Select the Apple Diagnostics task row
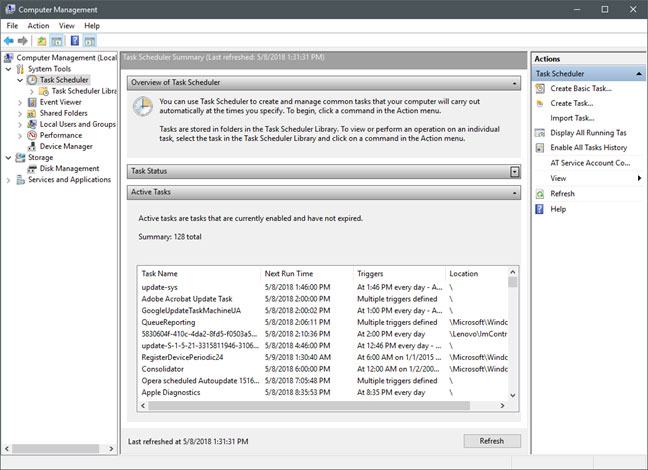Screen dimensions: 648x470 [324, 393]
